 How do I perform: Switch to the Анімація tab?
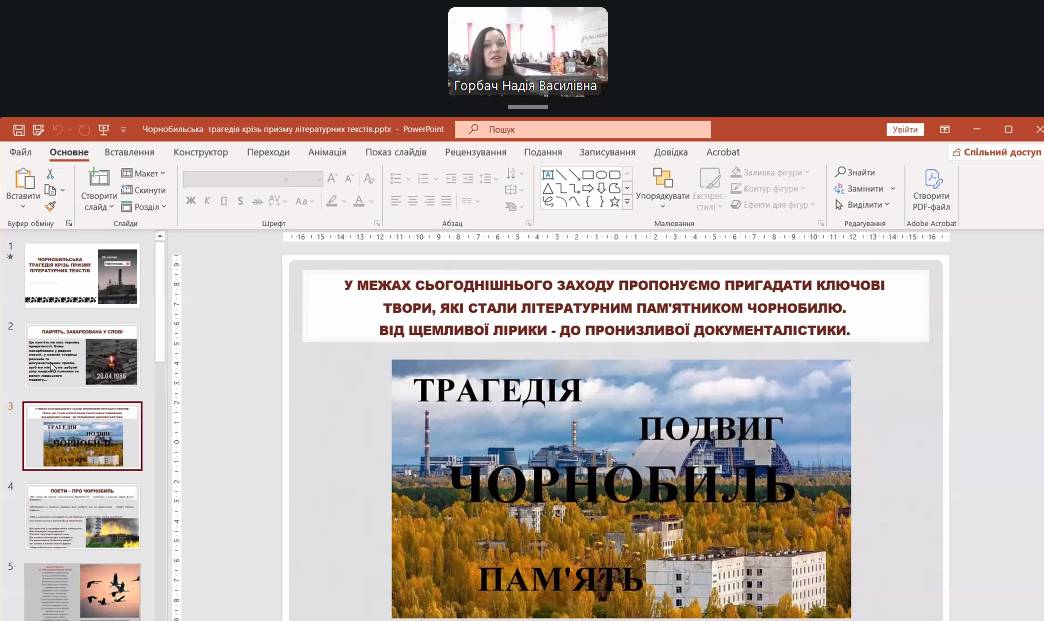click(x=327, y=152)
